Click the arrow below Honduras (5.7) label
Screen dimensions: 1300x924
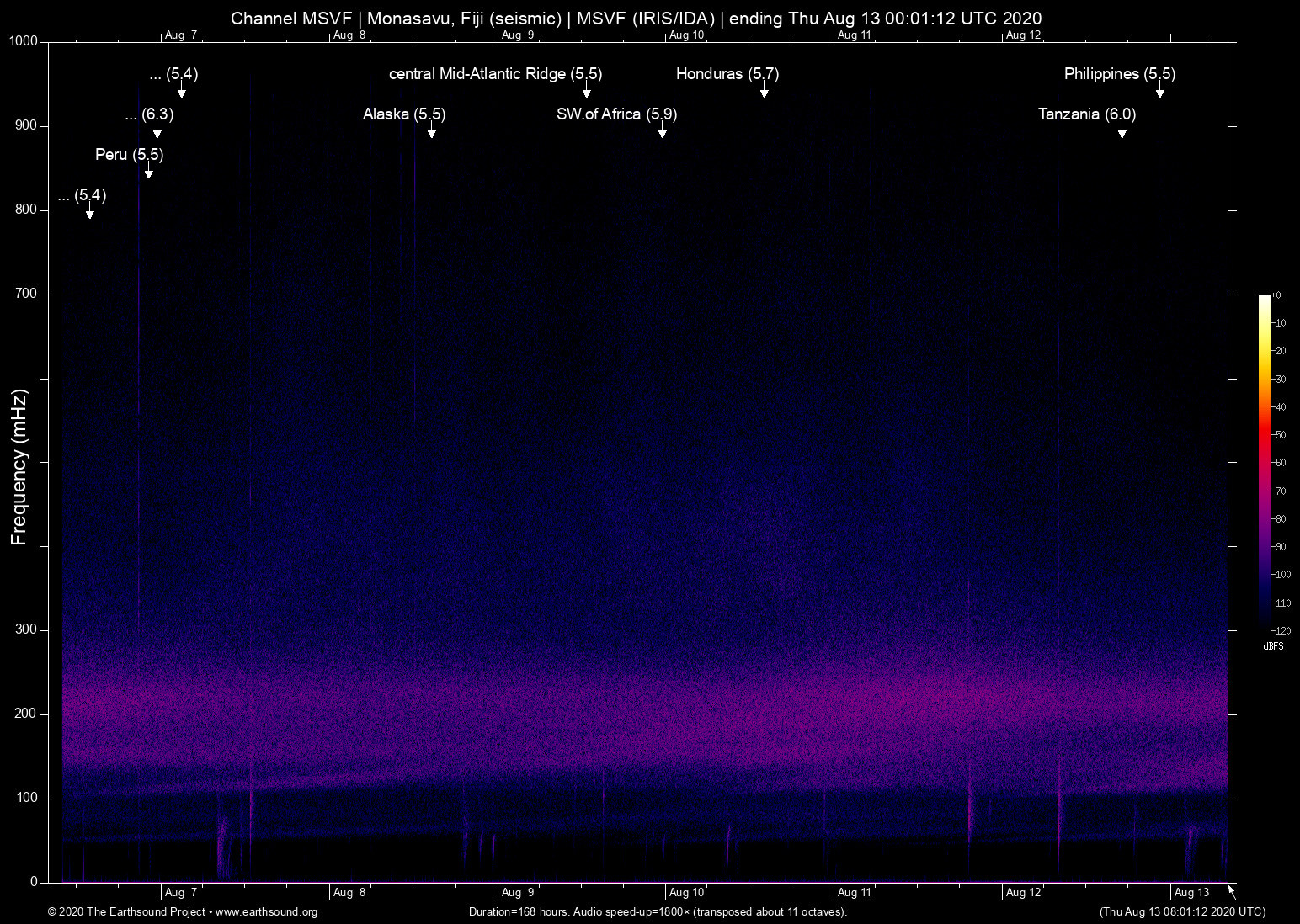coord(765,91)
